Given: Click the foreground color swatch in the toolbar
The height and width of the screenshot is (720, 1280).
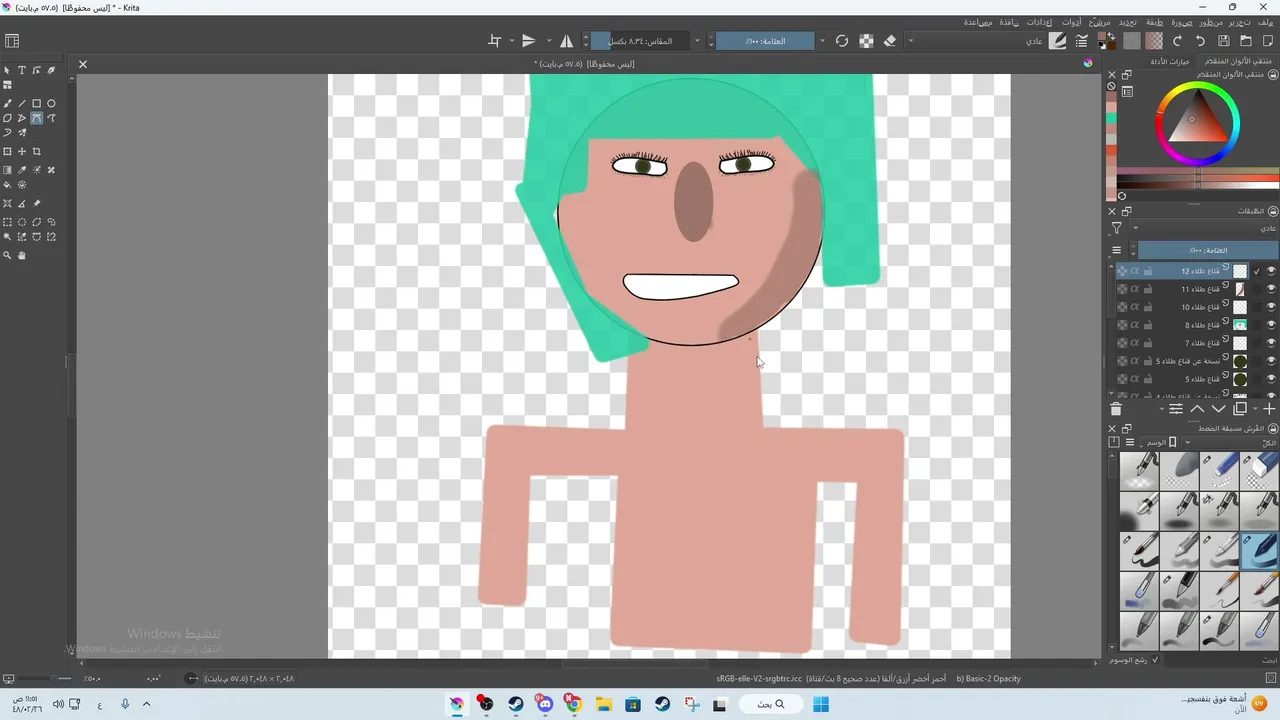Looking at the screenshot, I should (x=1104, y=38).
